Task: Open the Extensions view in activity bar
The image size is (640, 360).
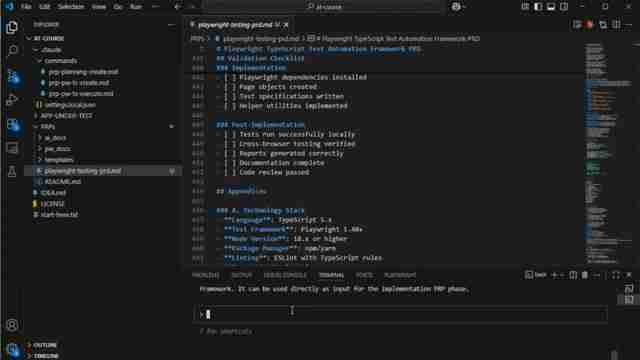Action: 13,124
